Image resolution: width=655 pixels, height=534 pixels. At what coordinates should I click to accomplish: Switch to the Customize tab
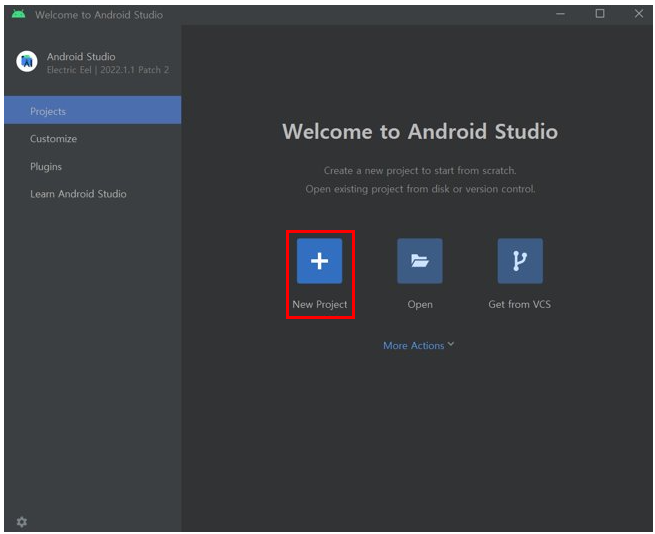click(93, 138)
